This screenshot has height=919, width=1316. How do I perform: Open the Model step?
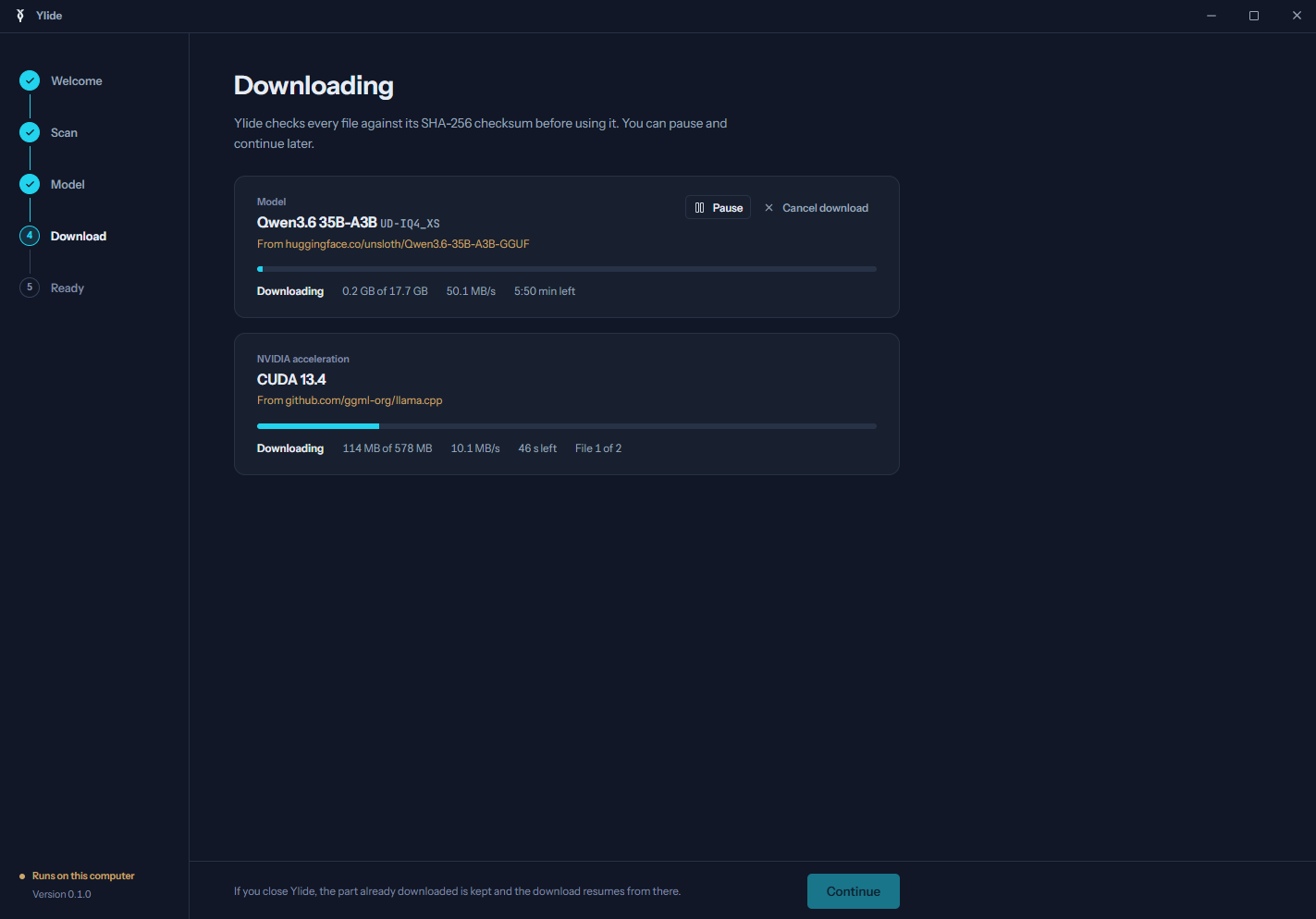click(68, 185)
